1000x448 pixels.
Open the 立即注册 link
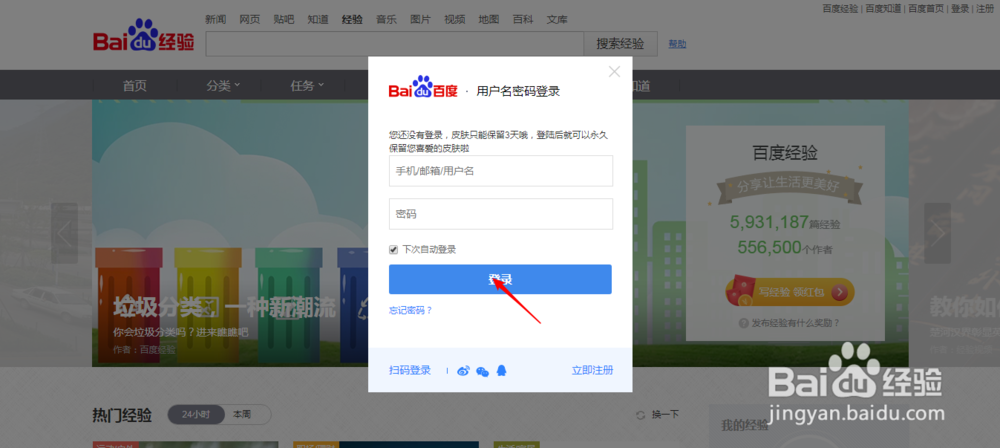pos(592,370)
